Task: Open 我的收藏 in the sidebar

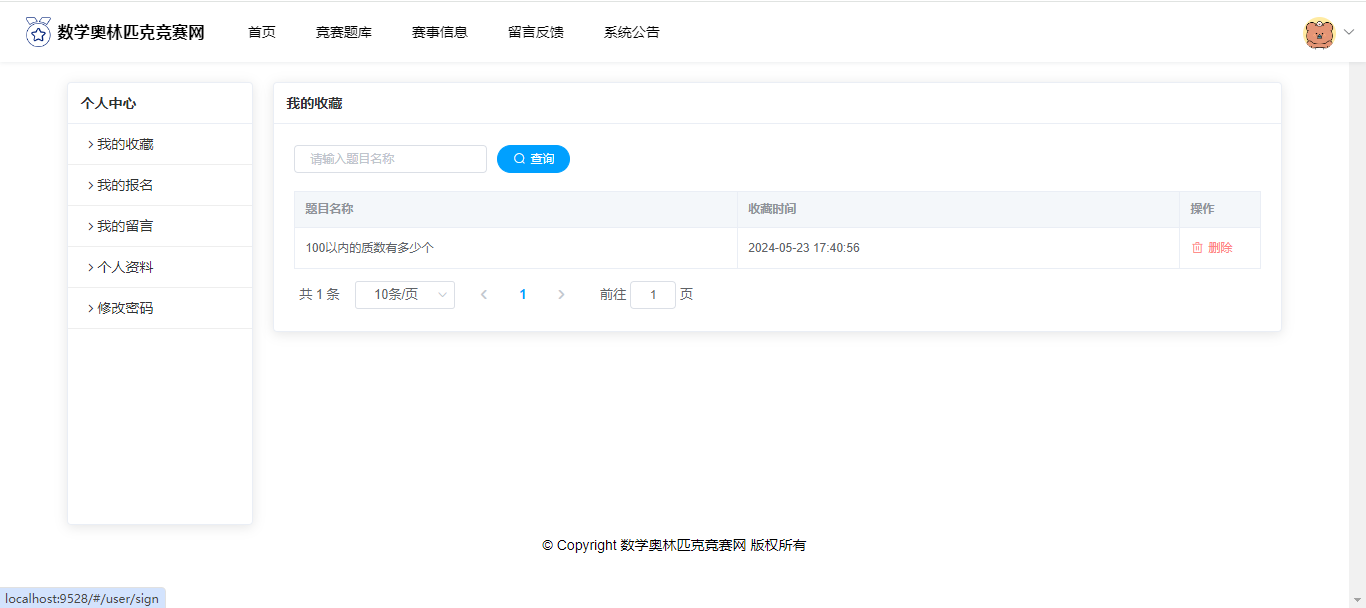Action: click(125, 144)
